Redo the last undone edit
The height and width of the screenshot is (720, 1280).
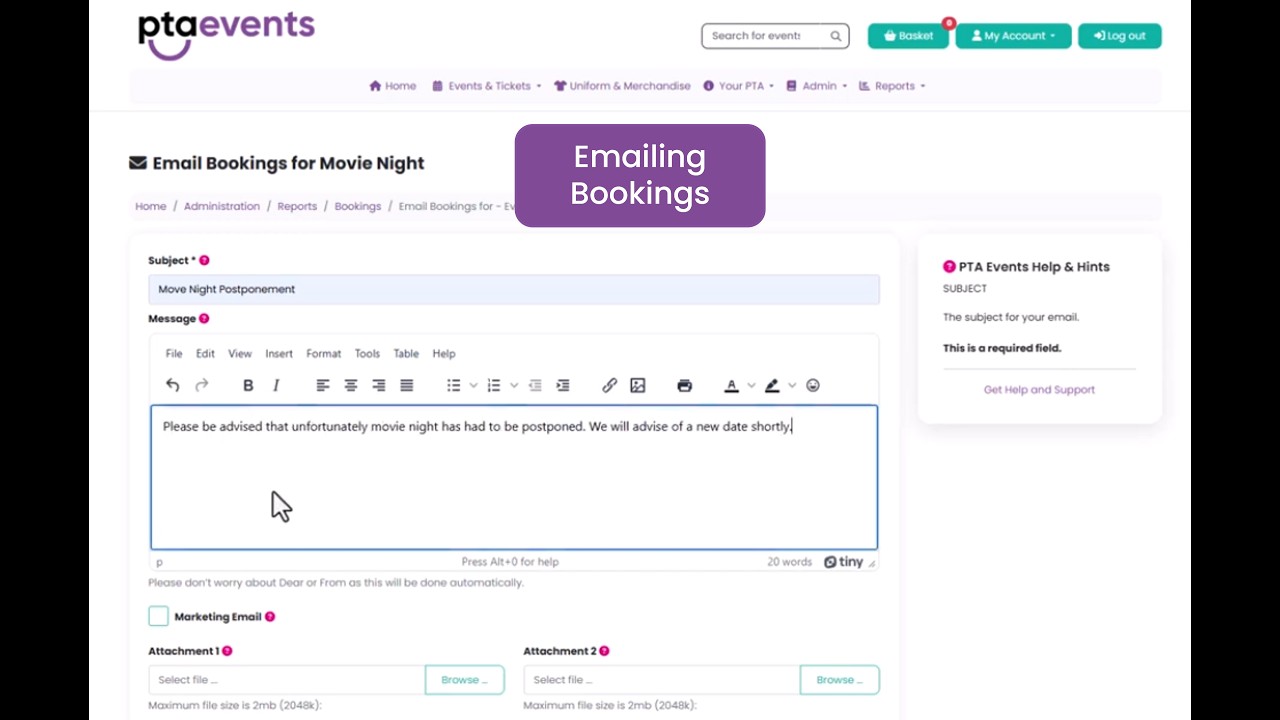click(x=201, y=385)
